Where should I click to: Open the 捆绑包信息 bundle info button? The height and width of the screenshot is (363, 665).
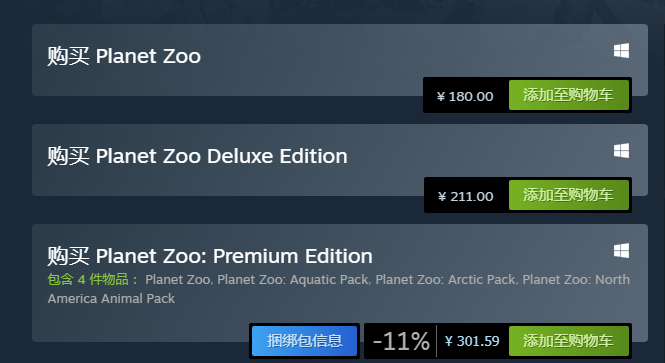[x=305, y=341]
